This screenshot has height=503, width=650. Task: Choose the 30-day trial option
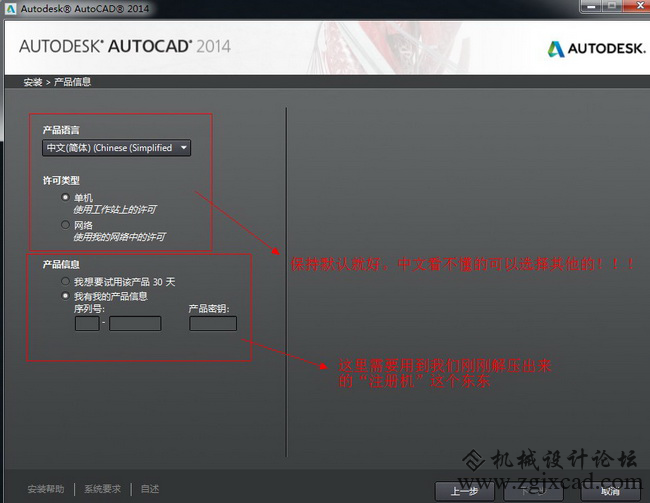tap(65, 282)
